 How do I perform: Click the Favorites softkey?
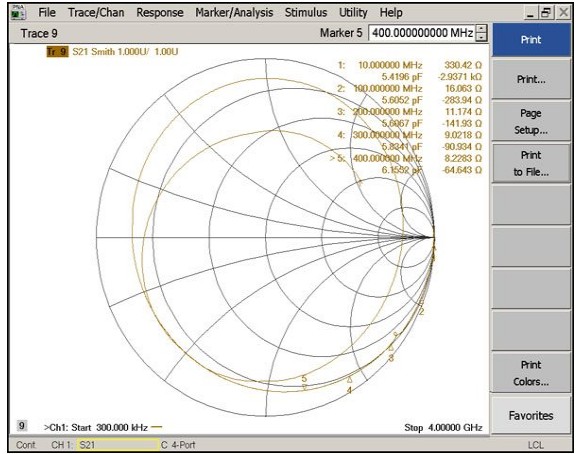click(x=531, y=415)
